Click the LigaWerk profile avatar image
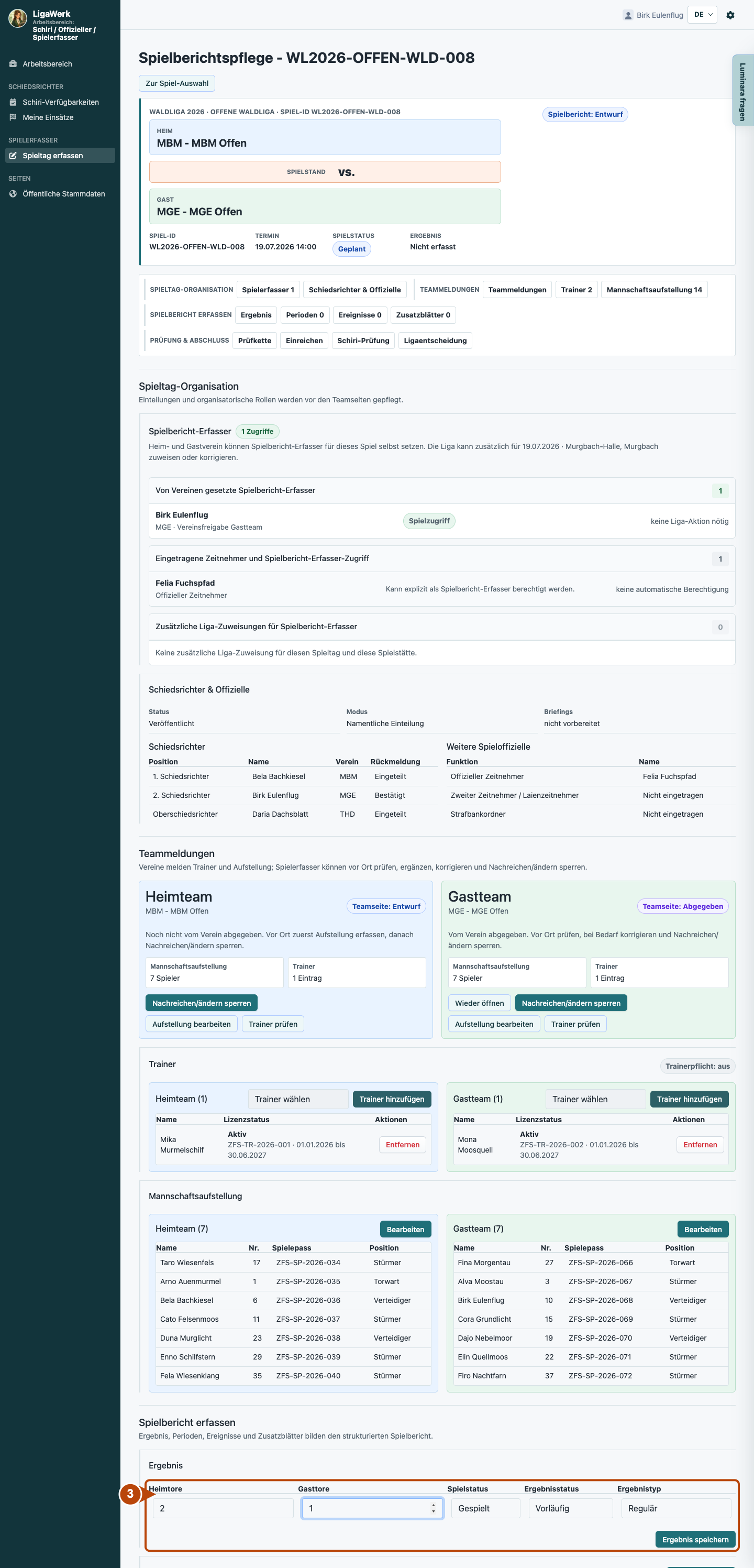This screenshot has height=1568, width=754. point(18,18)
